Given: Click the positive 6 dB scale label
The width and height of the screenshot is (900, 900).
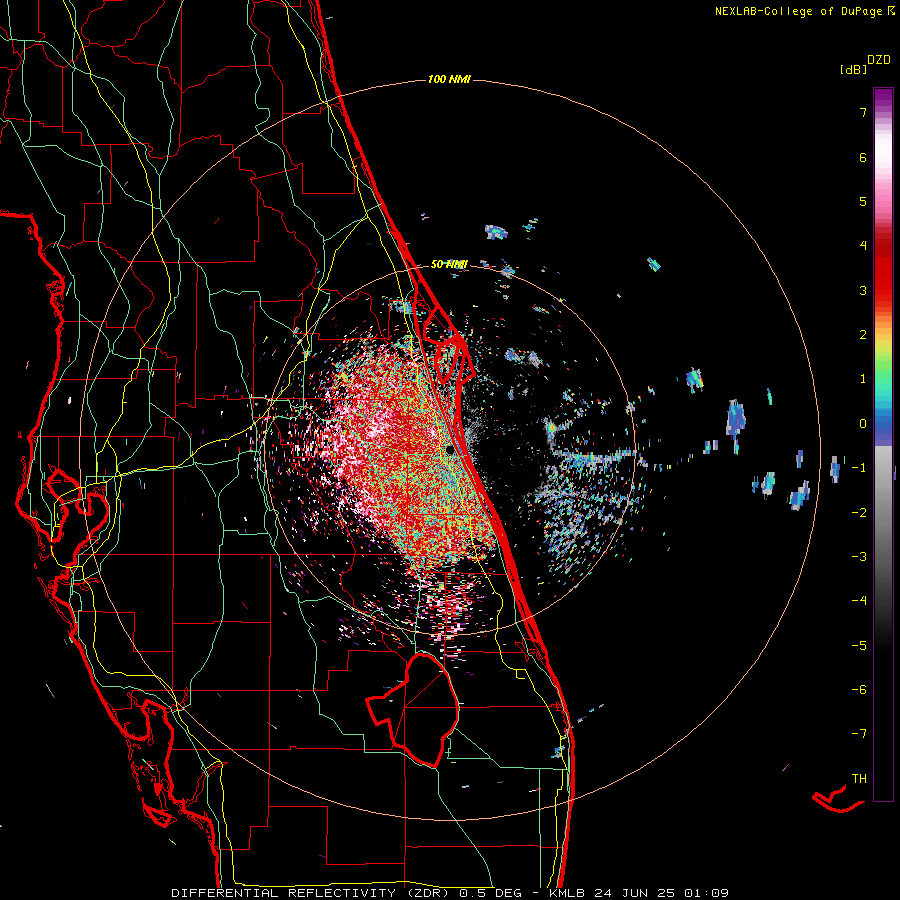Looking at the screenshot, I should [863, 157].
